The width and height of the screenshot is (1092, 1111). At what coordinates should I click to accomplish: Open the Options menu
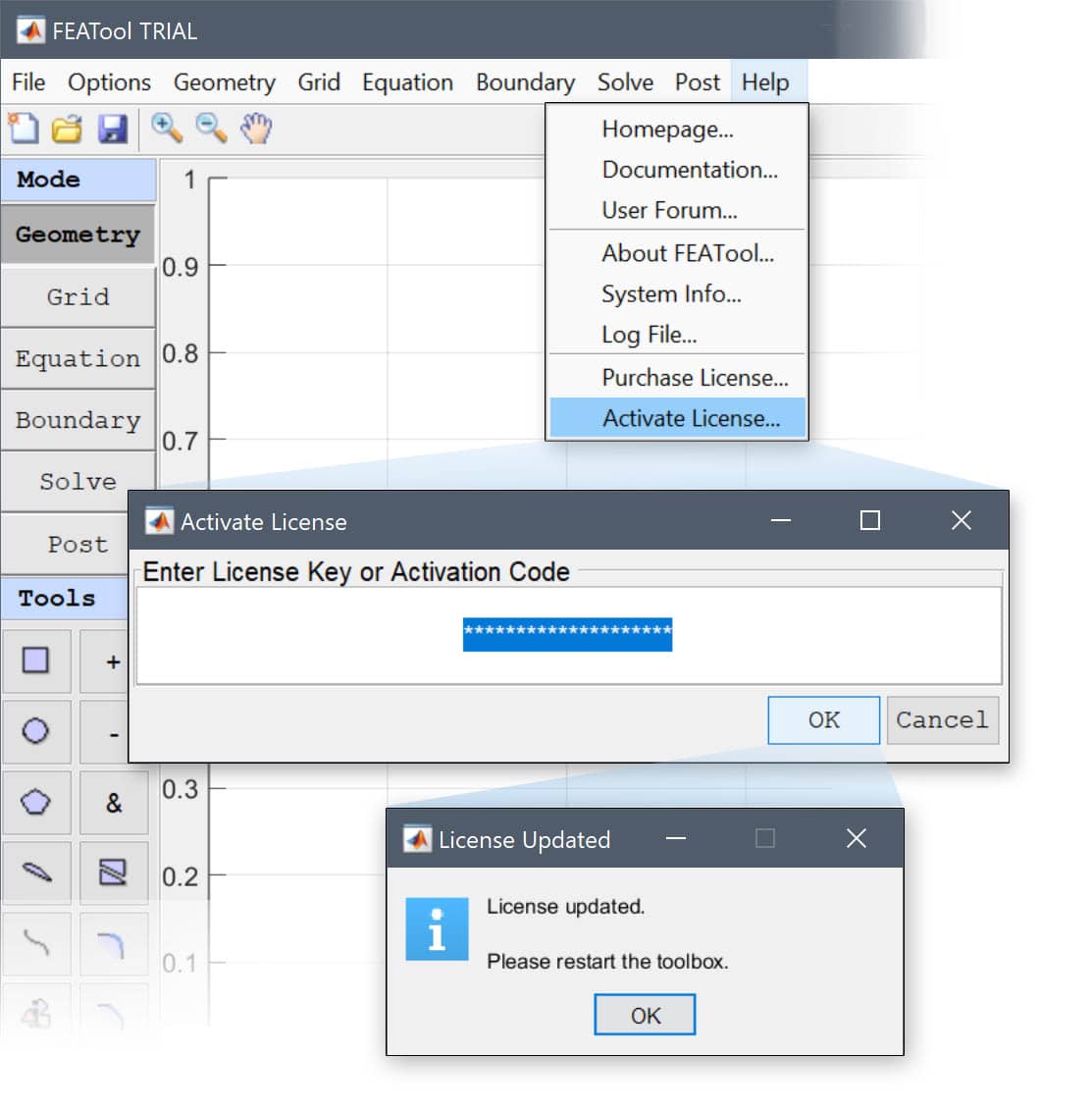(108, 82)
